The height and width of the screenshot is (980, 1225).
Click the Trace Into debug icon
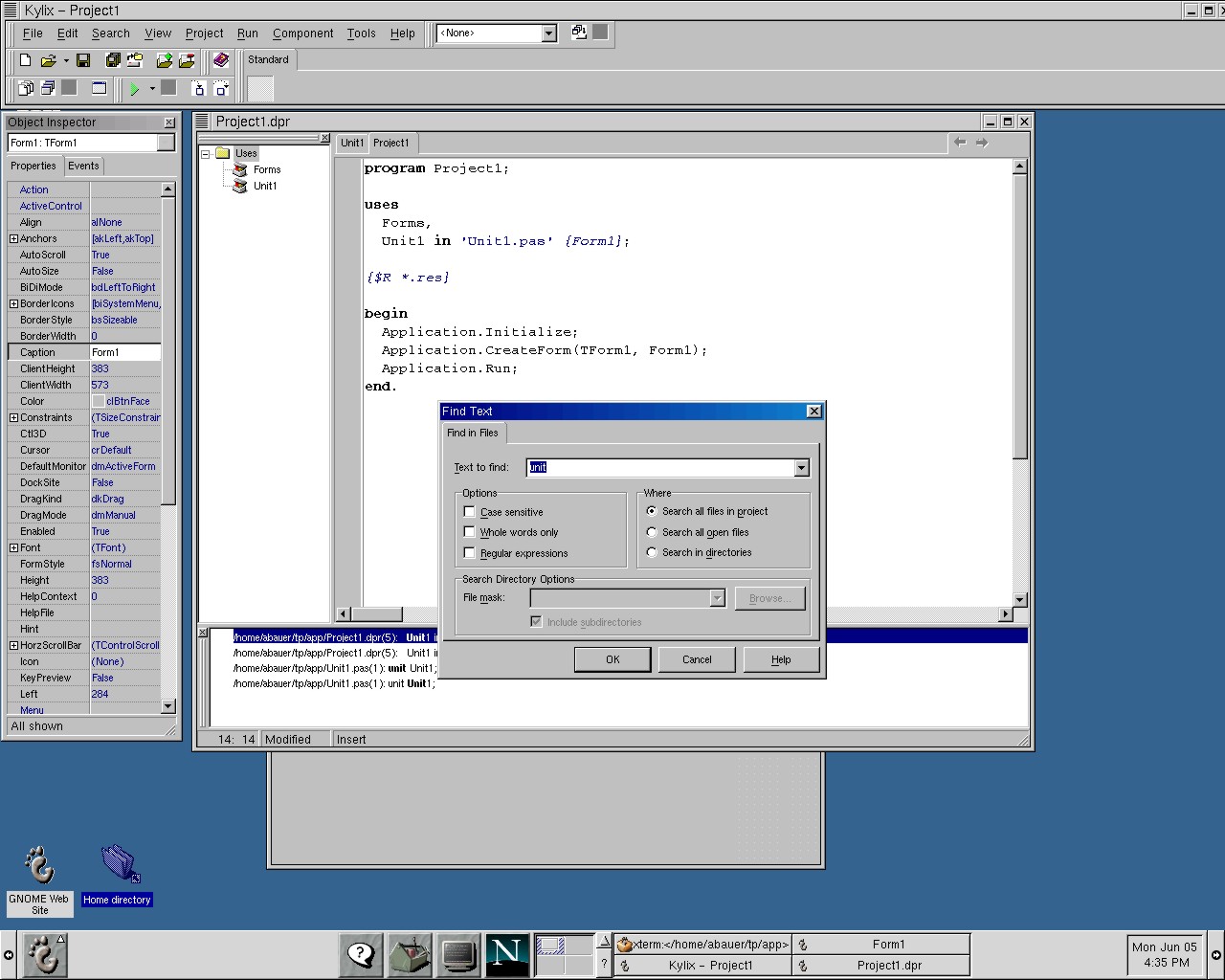pyautogui.click(x=199, y=88)
